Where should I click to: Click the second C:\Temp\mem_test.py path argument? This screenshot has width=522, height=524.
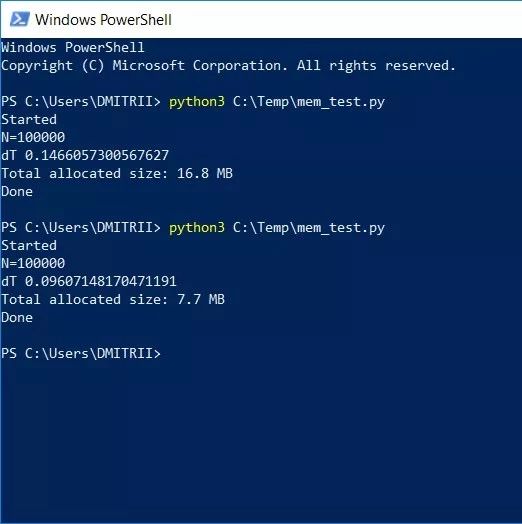(309, 228)
